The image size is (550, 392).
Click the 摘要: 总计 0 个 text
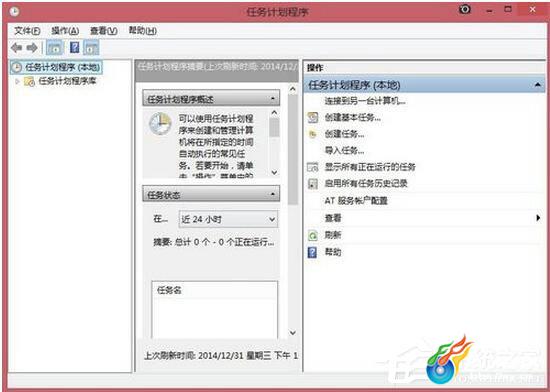(x=214, y=242)
